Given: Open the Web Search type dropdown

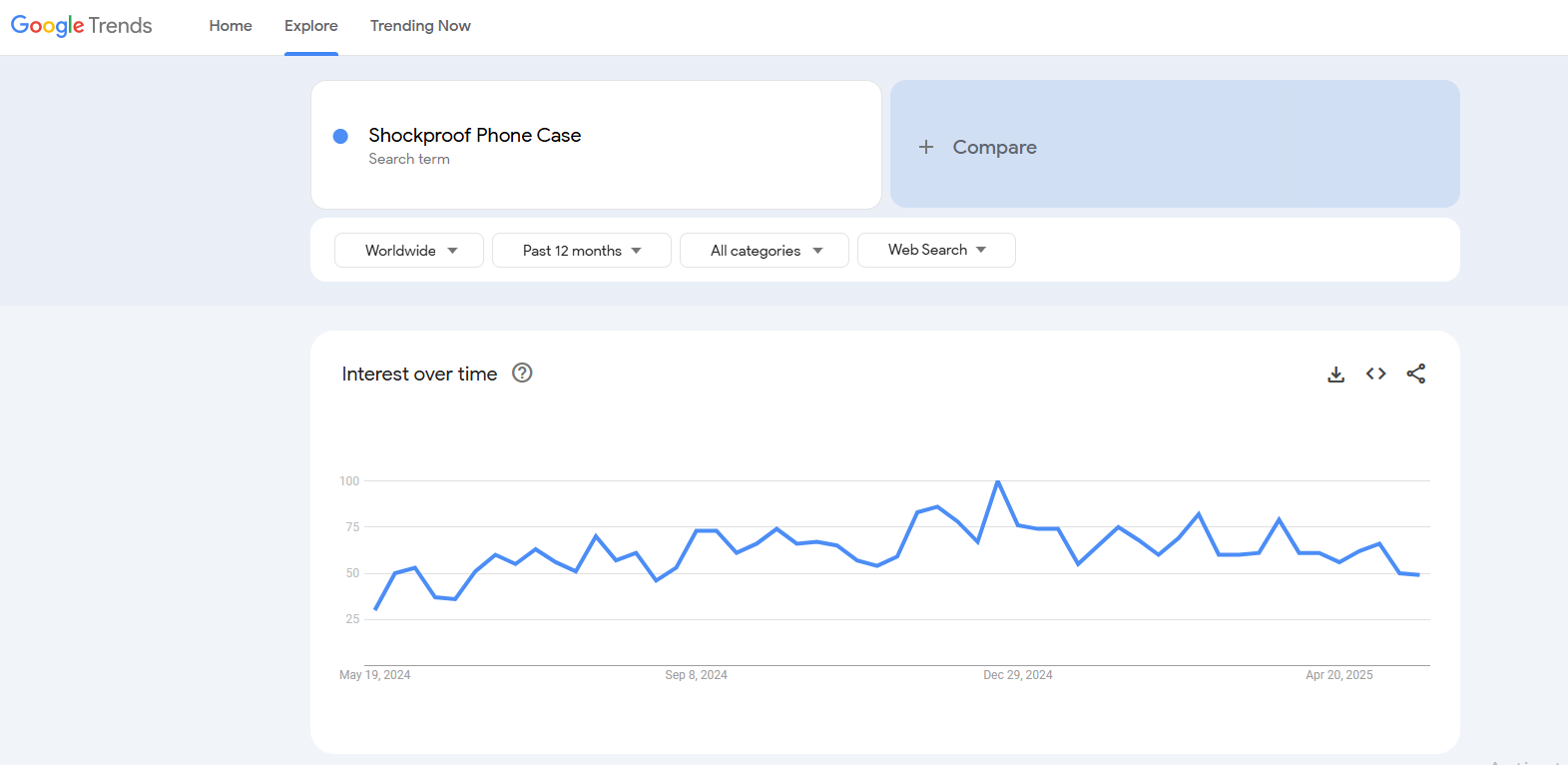Looking at the screenshot, I should click(x=936, y=251).
